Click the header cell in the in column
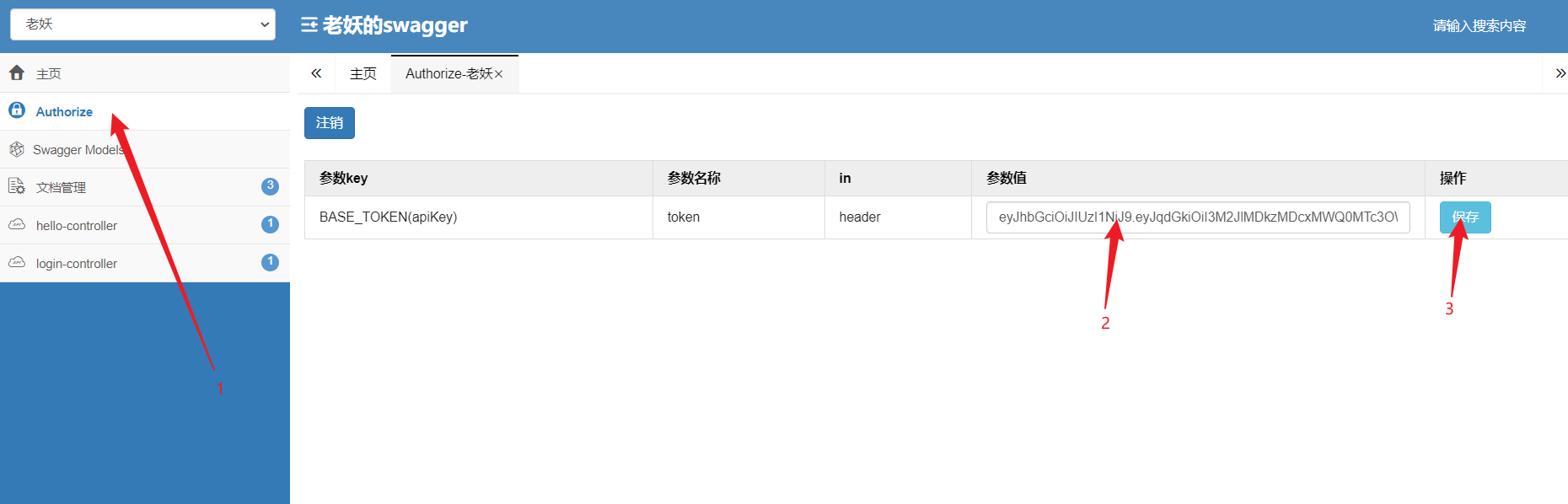The height and width of the screenshot is (504, 1568). [x=898, y=217]
